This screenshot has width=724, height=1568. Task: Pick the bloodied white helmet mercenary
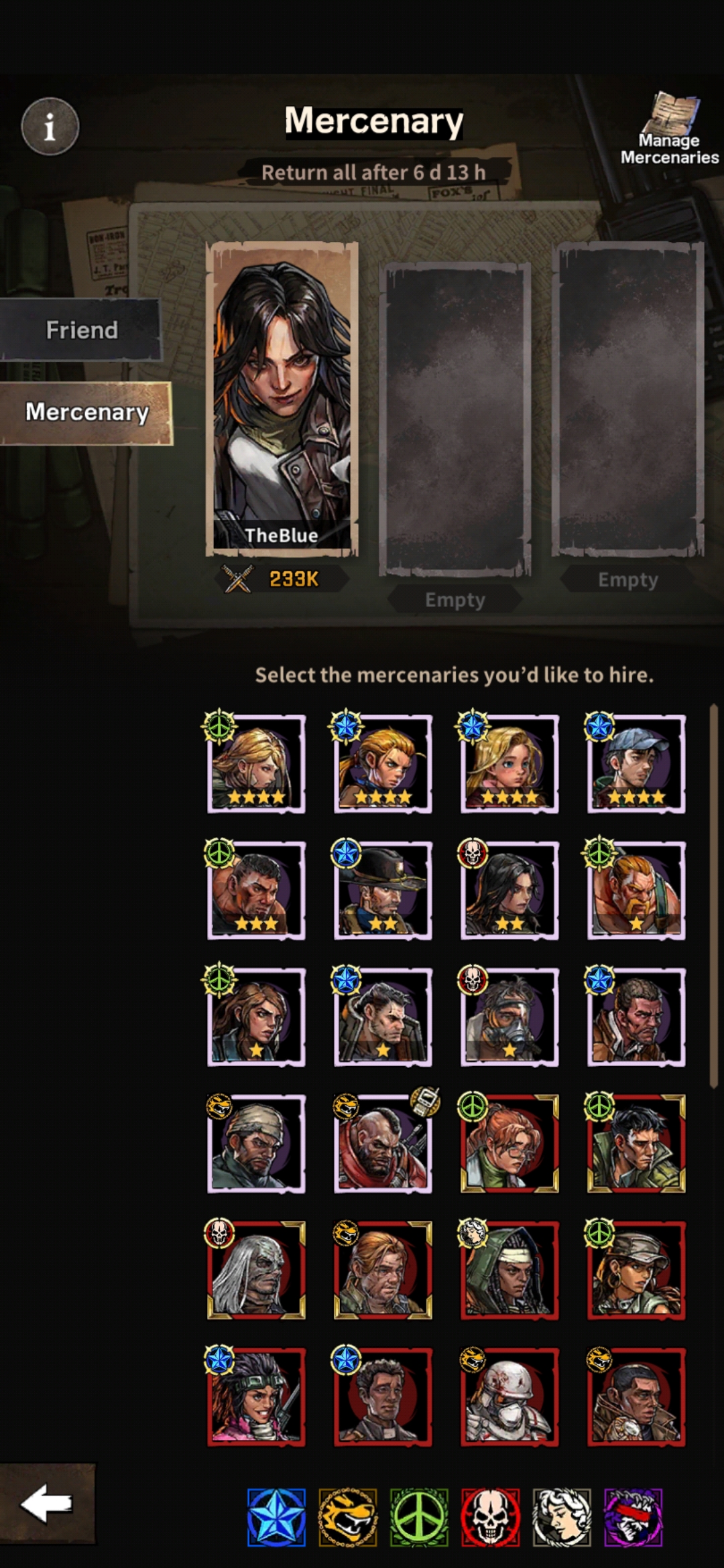(509, 1397)
